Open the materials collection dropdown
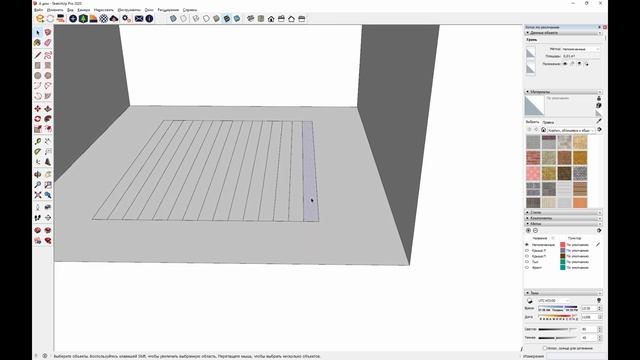 coord(571,130)
